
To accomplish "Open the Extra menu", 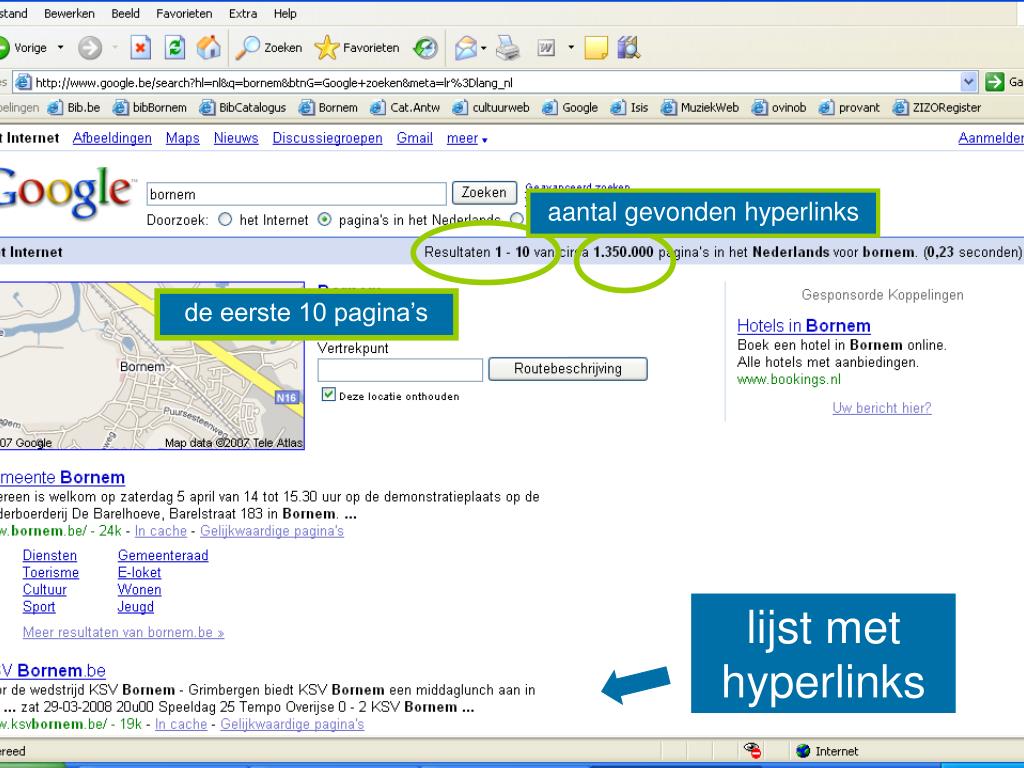I will pyautogui.click(x=243, y=13).
